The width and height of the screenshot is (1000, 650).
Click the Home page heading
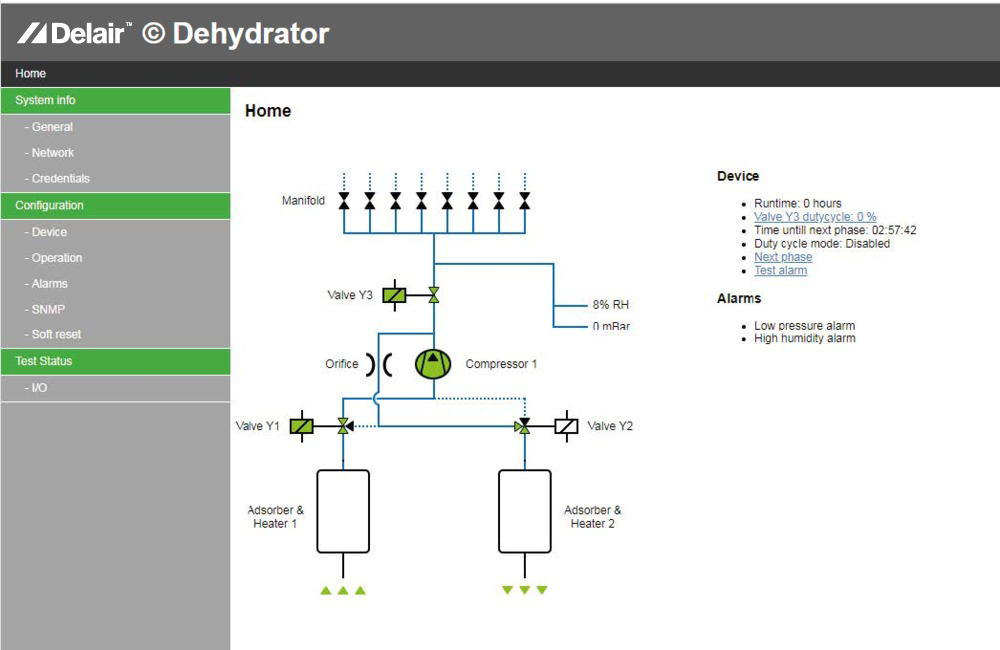point(268,111)
